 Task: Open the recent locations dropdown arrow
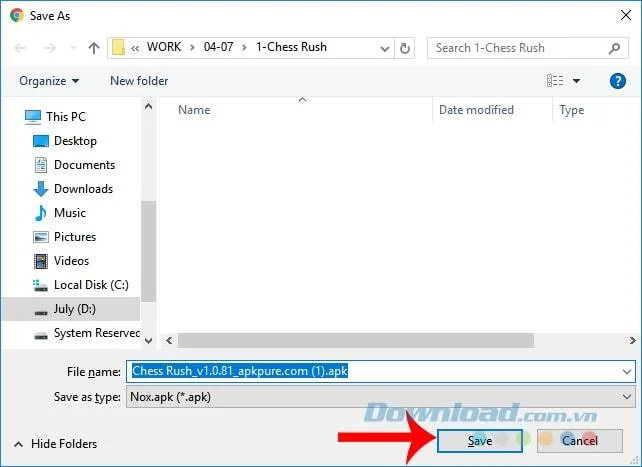73,48
